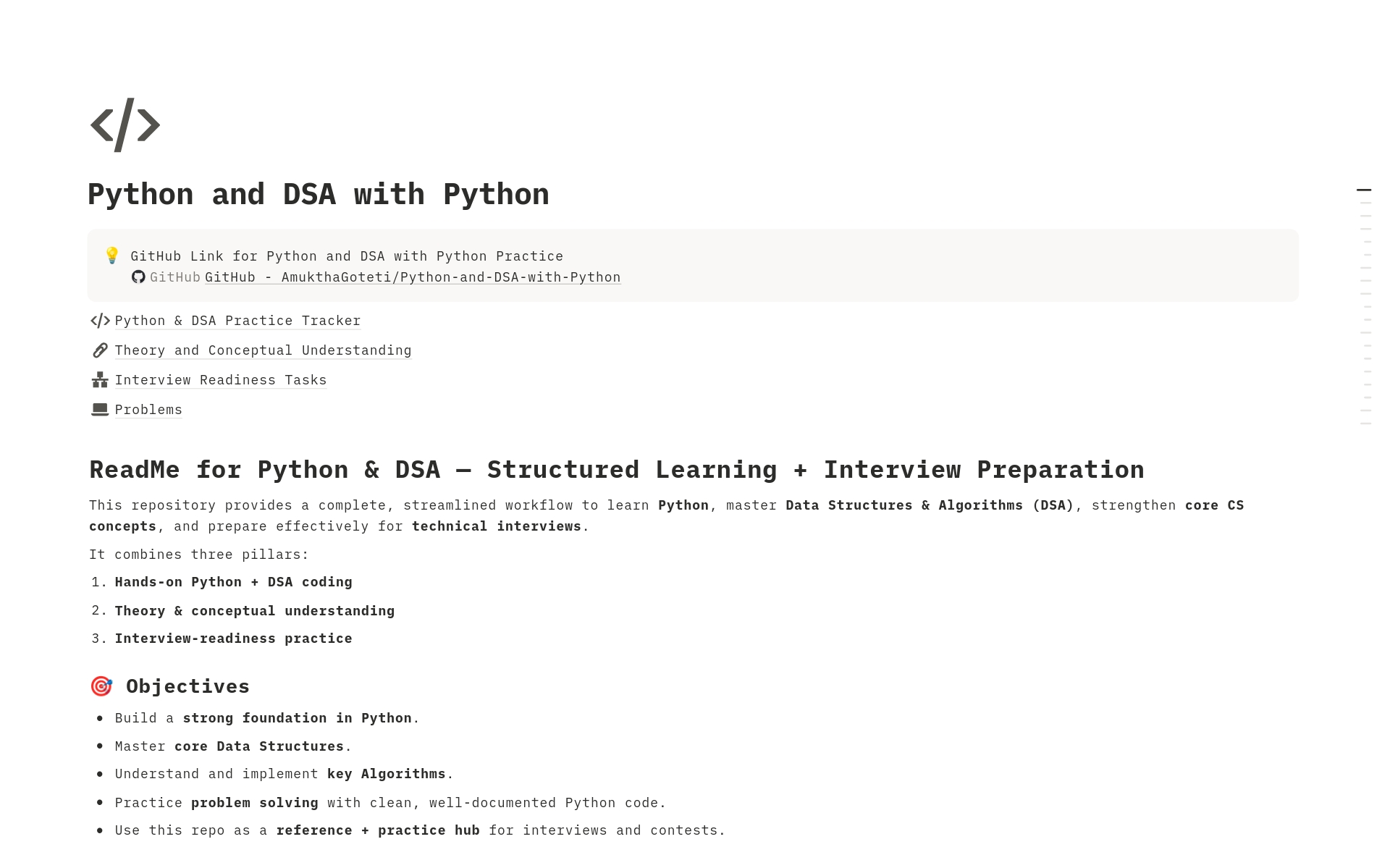Screen dimensions: 1390x868
Task: Select the ReadMe section heading
Action: click(x=616, y=470)
